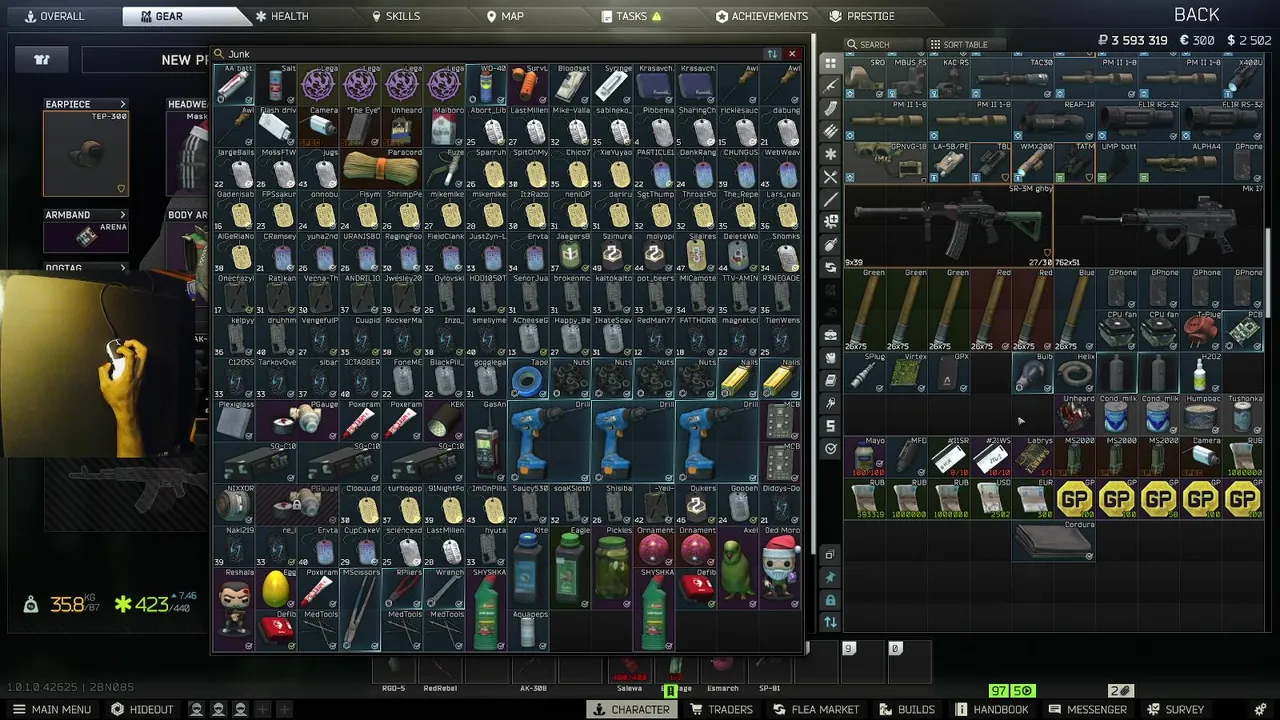Expand the EARPIECE slot arrow
Screen dimensions: 1280x720
click(122, 104)
